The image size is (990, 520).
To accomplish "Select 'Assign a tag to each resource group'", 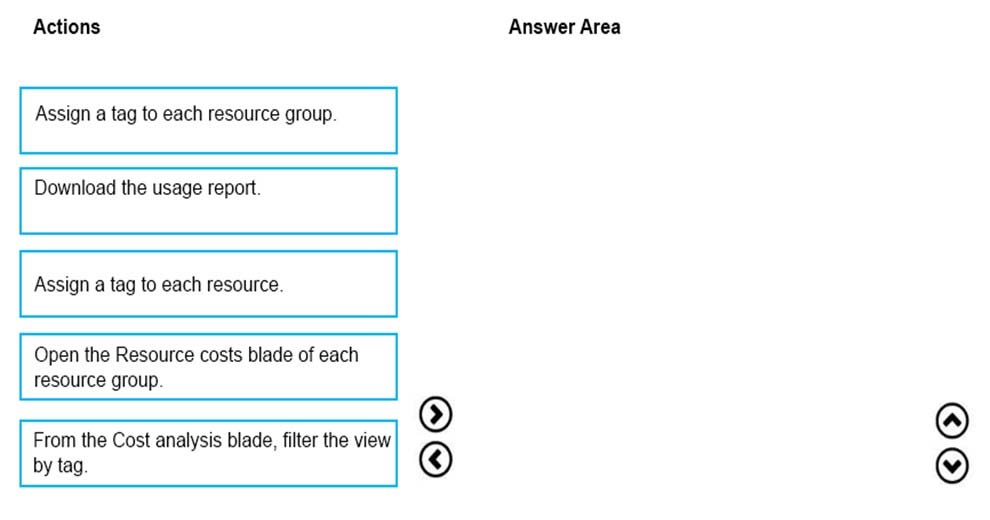I will click(x=208, y=121).
